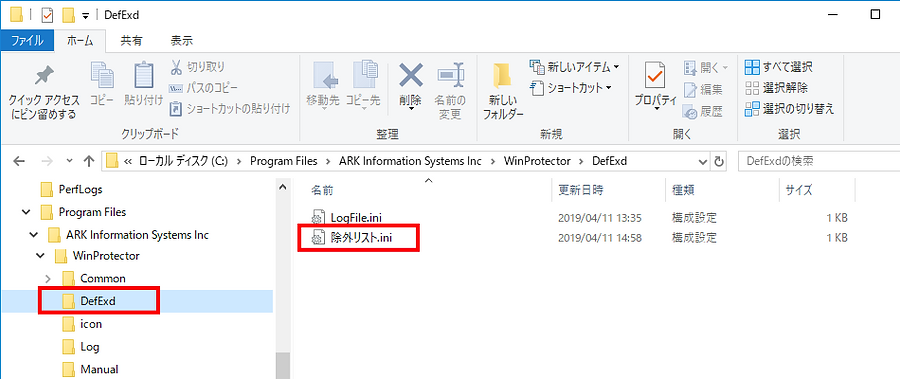Viewport: 900px width, 379px height.
Task: Go back with the left arrow
Action: [18, 161]
